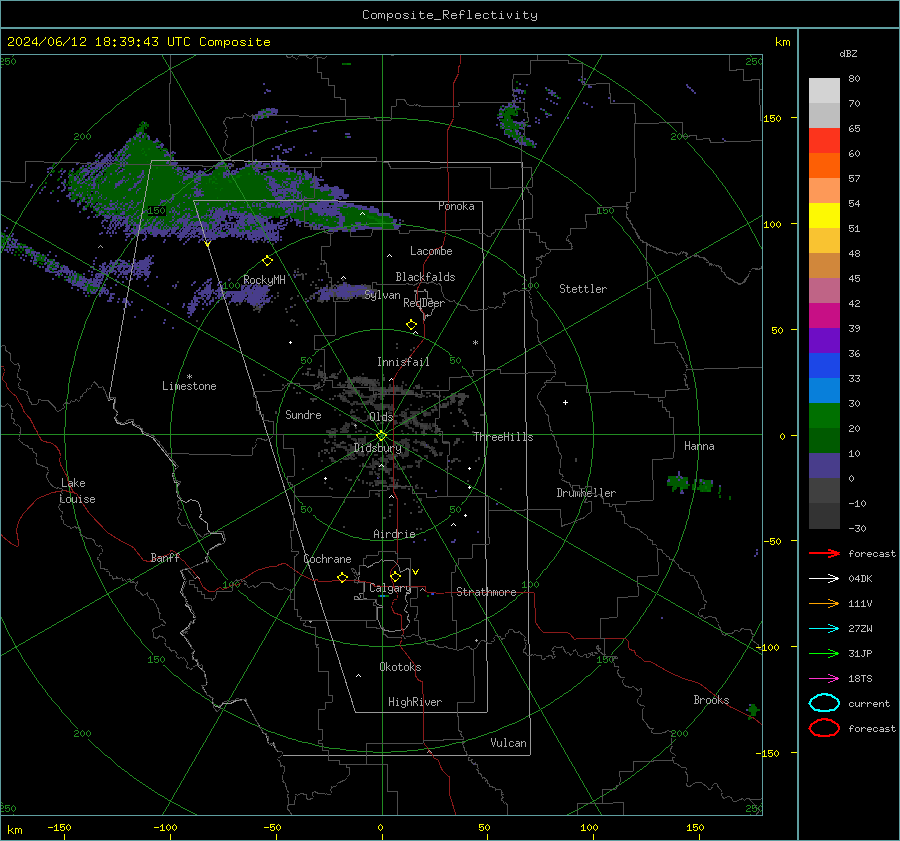Click the orange 111V arrow symbol

824,603
